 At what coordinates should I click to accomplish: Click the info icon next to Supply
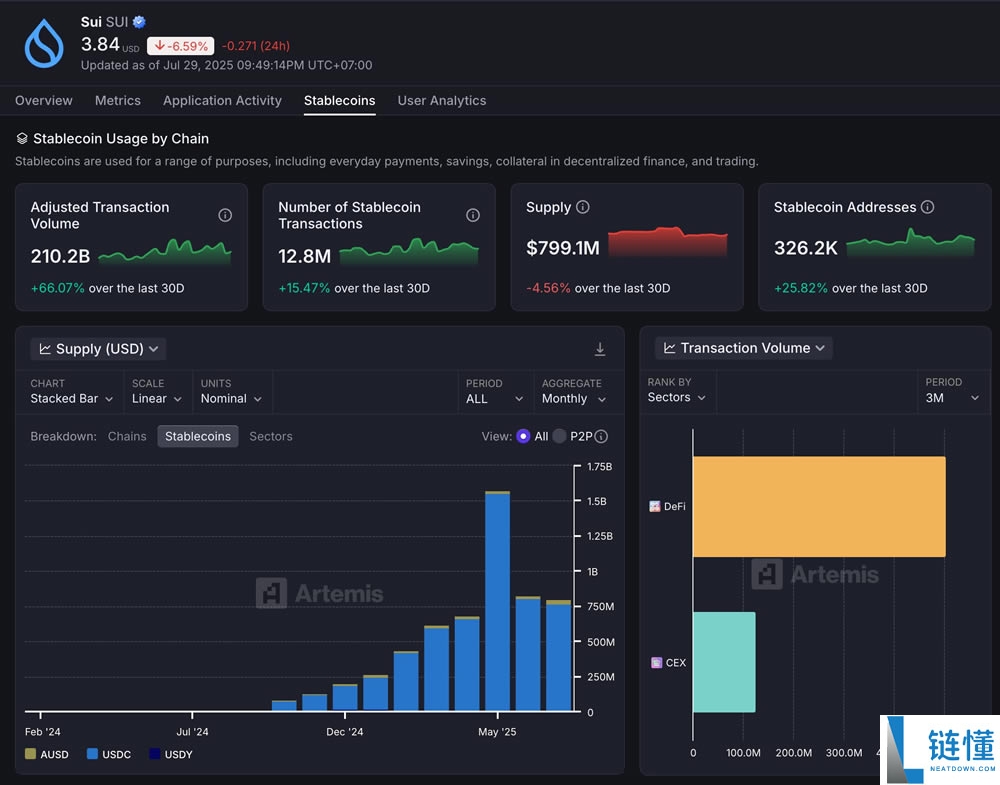point(583,207)
